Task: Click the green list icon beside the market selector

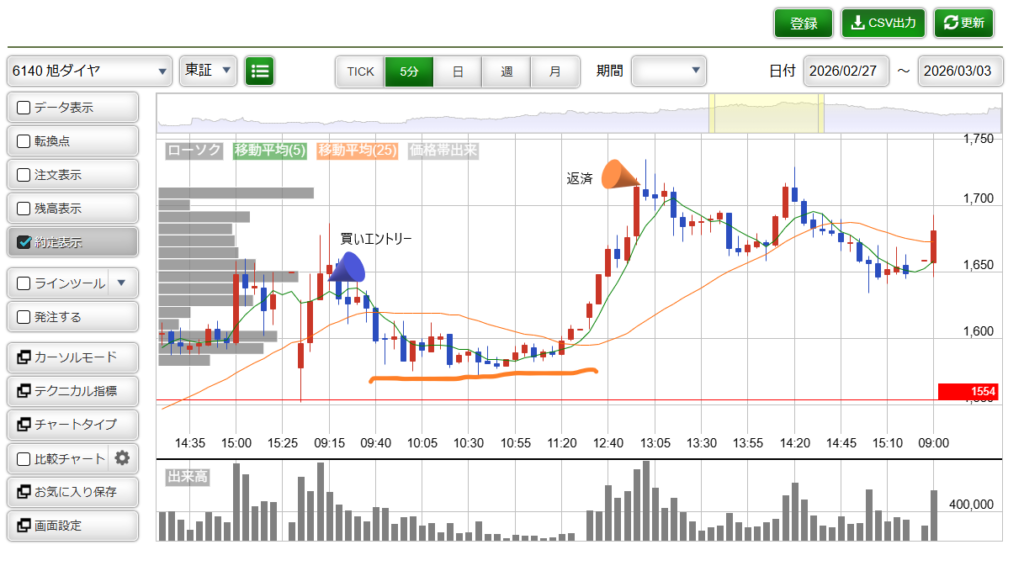Action: point(260,71)
